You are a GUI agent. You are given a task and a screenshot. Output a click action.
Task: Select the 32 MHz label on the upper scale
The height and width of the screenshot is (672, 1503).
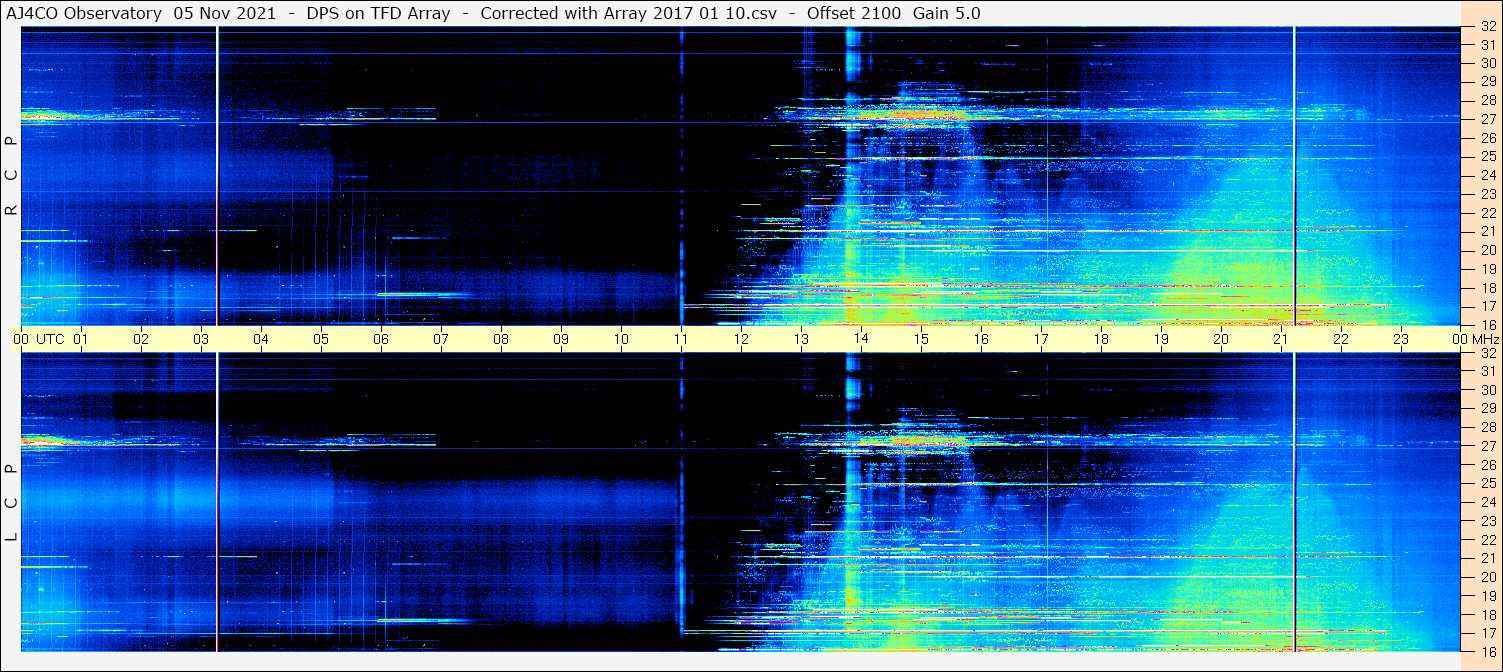pos(1487,28)
